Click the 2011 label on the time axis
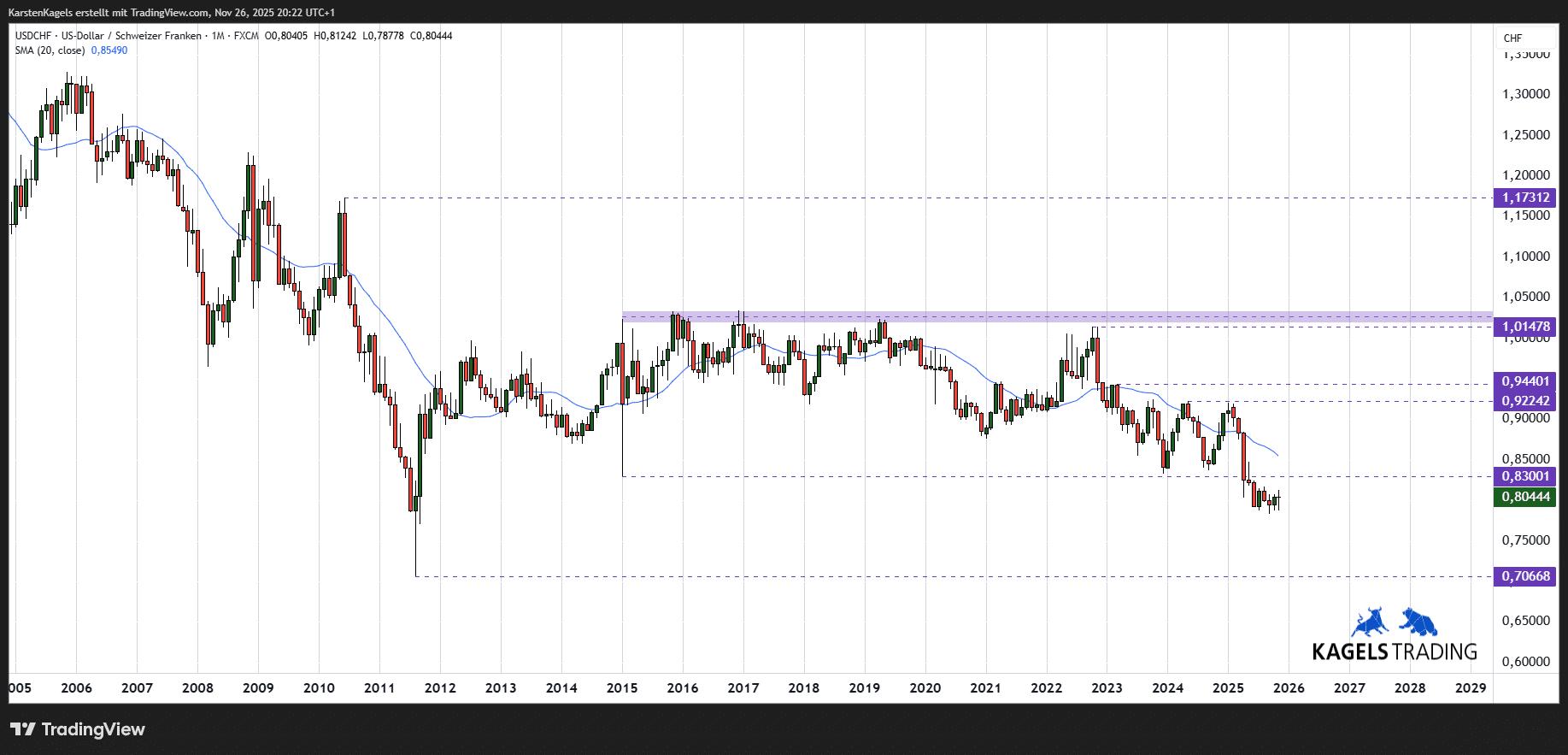This screenshot has height=755, width=1568. point(379,688)
